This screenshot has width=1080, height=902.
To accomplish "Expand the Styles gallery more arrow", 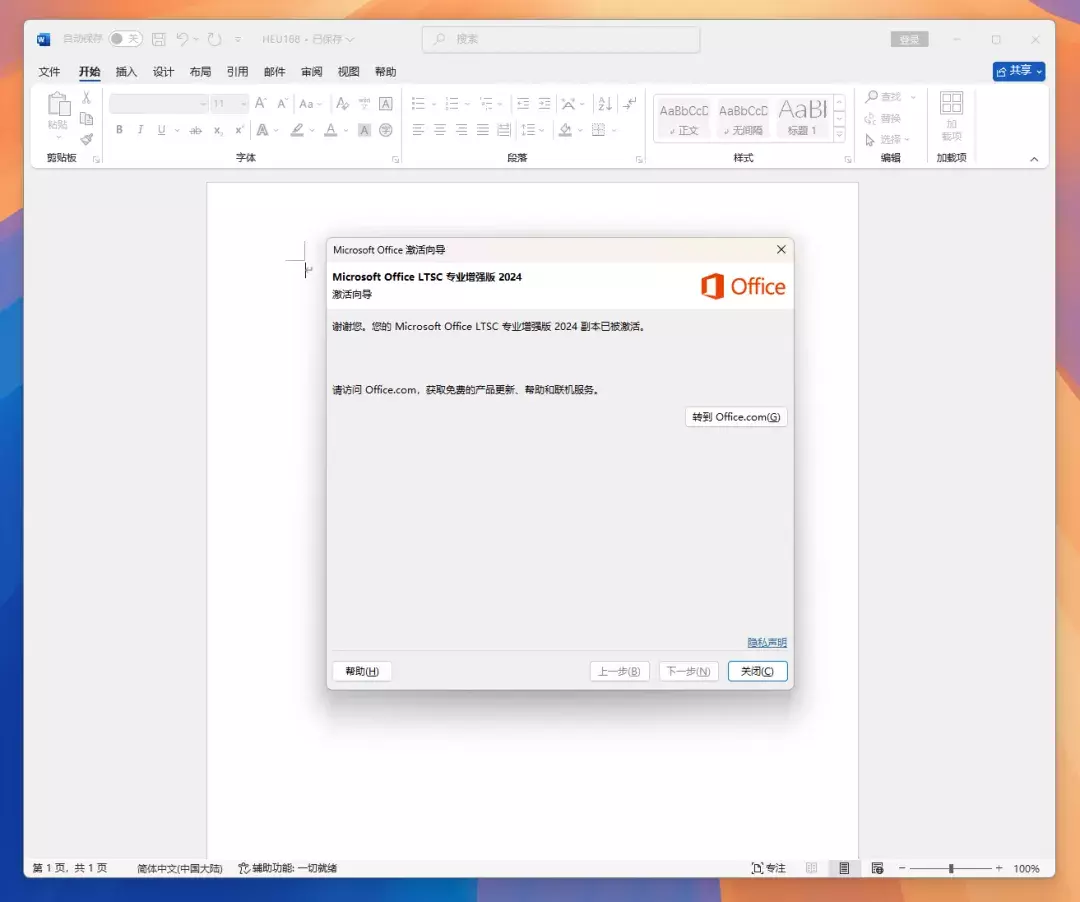I will point(840,136).
